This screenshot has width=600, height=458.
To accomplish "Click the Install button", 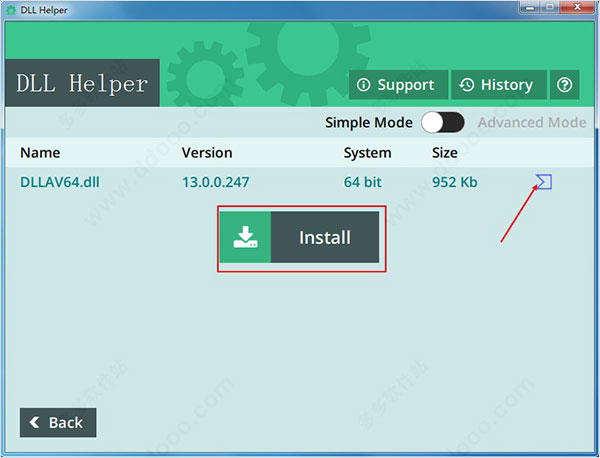I will click(x=299, y=237).
